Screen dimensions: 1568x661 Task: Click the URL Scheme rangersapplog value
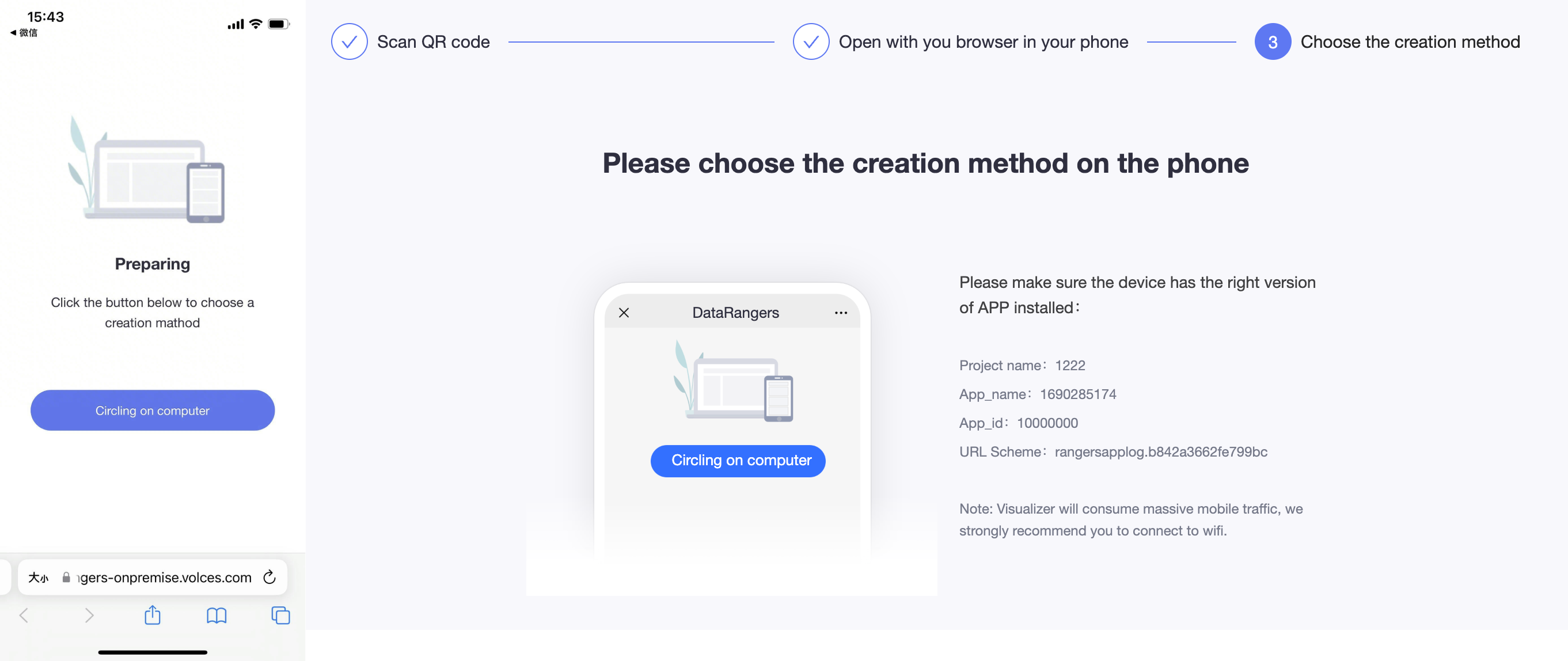(x=1161, y=451)
